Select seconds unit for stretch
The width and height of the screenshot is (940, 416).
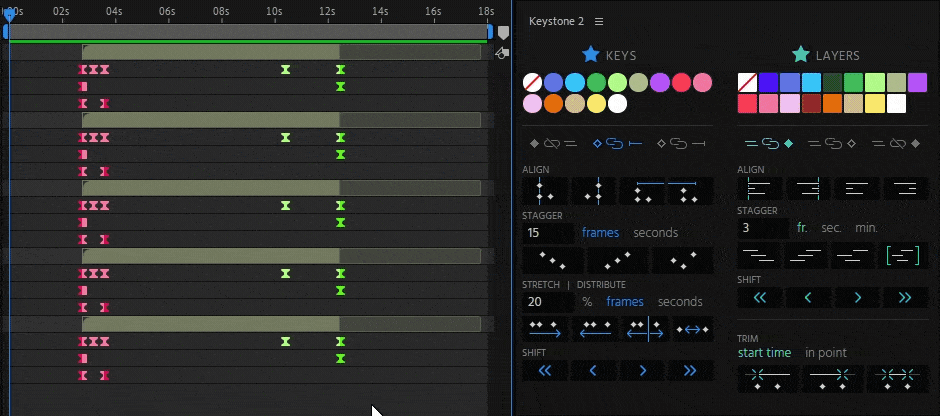(x=680, y=302)
